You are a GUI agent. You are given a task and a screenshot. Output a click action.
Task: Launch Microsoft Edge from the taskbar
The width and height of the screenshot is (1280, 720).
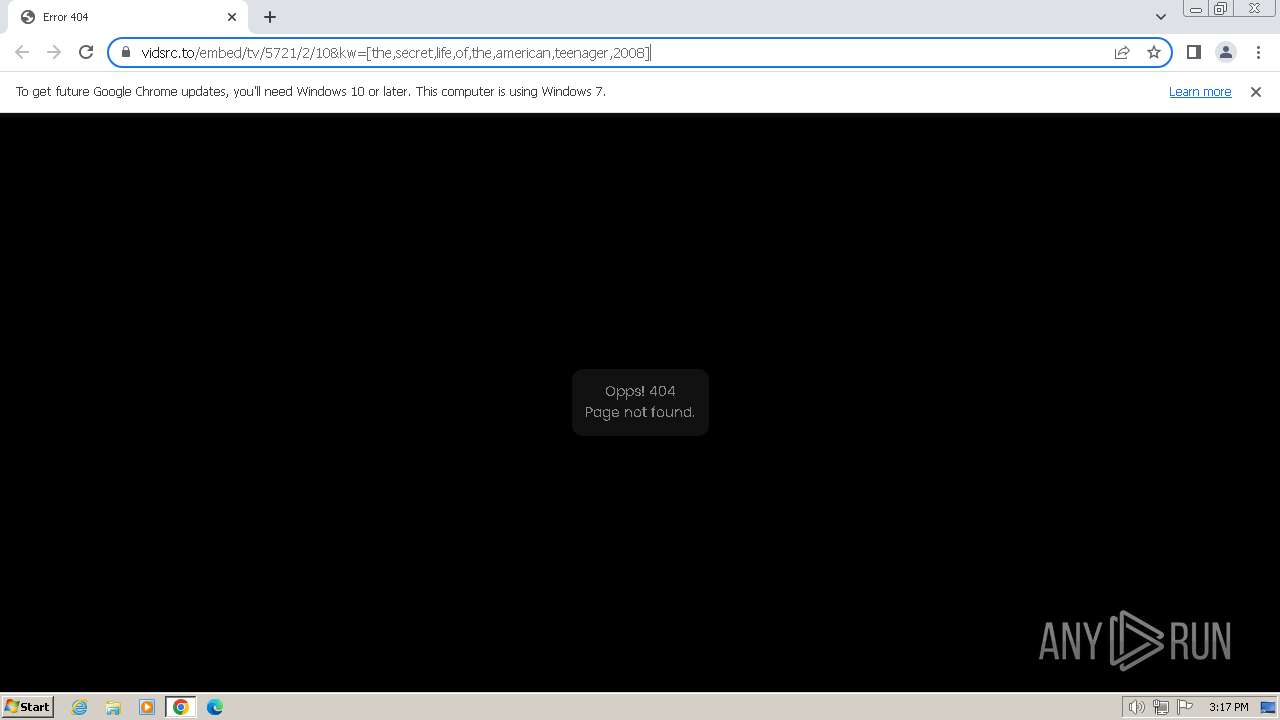(x=215, y=707)
